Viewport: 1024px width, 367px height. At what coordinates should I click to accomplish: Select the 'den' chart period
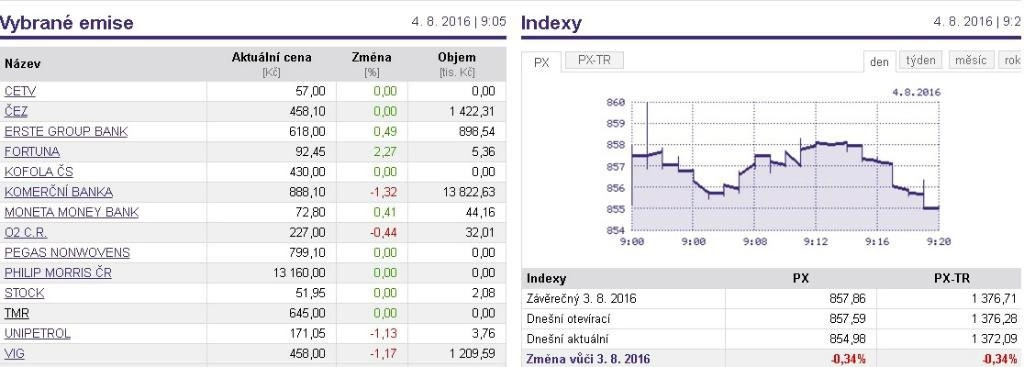(879, 61)
